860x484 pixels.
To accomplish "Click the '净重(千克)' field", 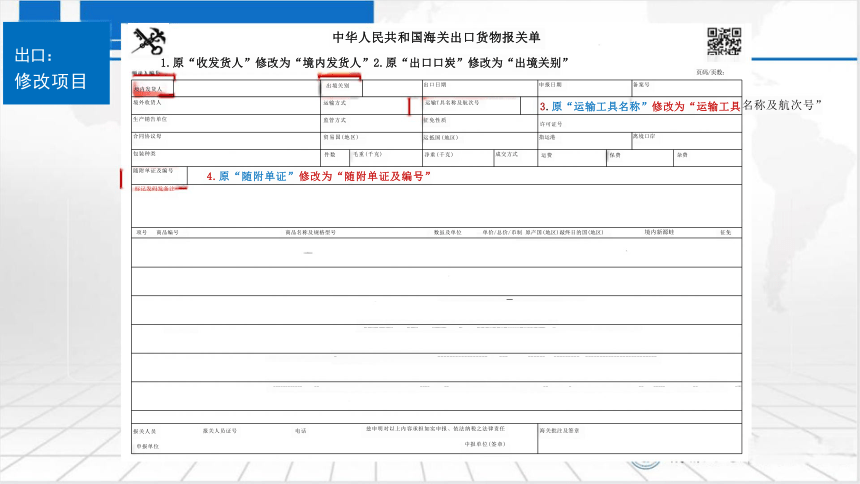I will (x=457, y=157).
